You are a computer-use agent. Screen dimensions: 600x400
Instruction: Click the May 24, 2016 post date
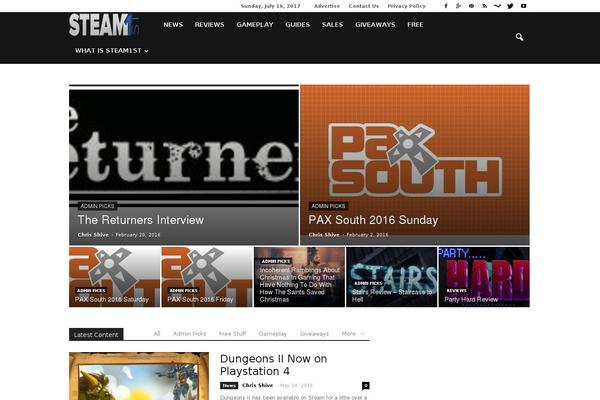pos(297,385)
